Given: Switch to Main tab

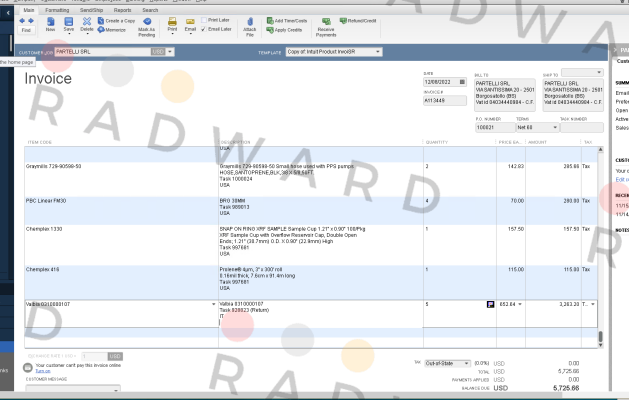Looking at the screenshot, I should (x=28, y=10).
